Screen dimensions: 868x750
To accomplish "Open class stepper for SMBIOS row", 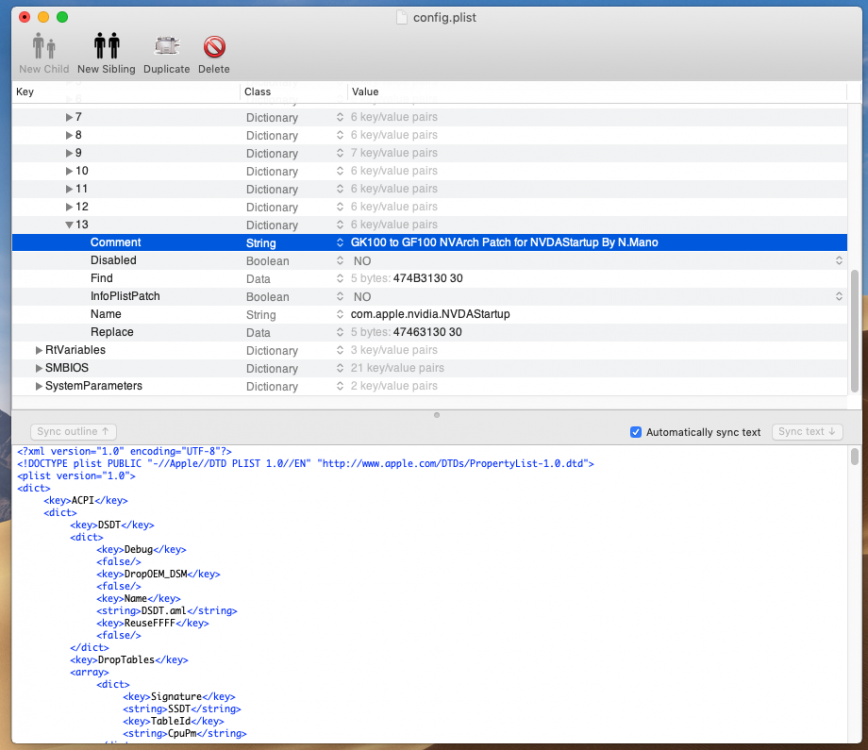I will click(340, 368).
